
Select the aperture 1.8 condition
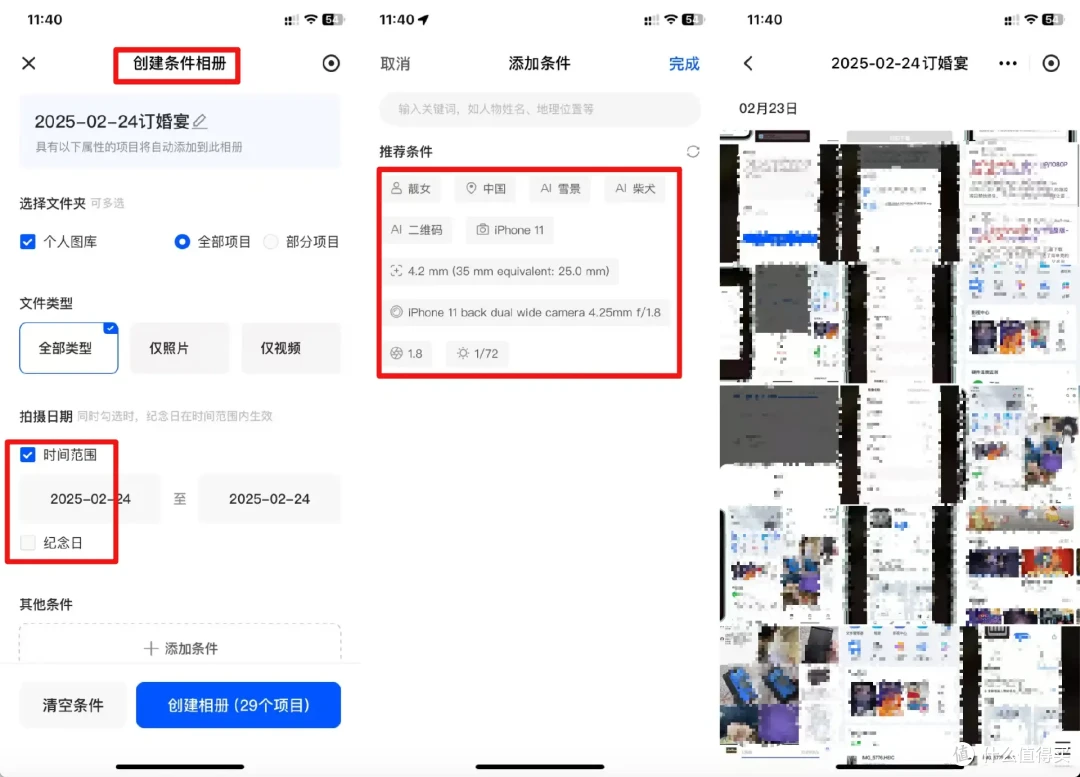(x=406, y=353)
